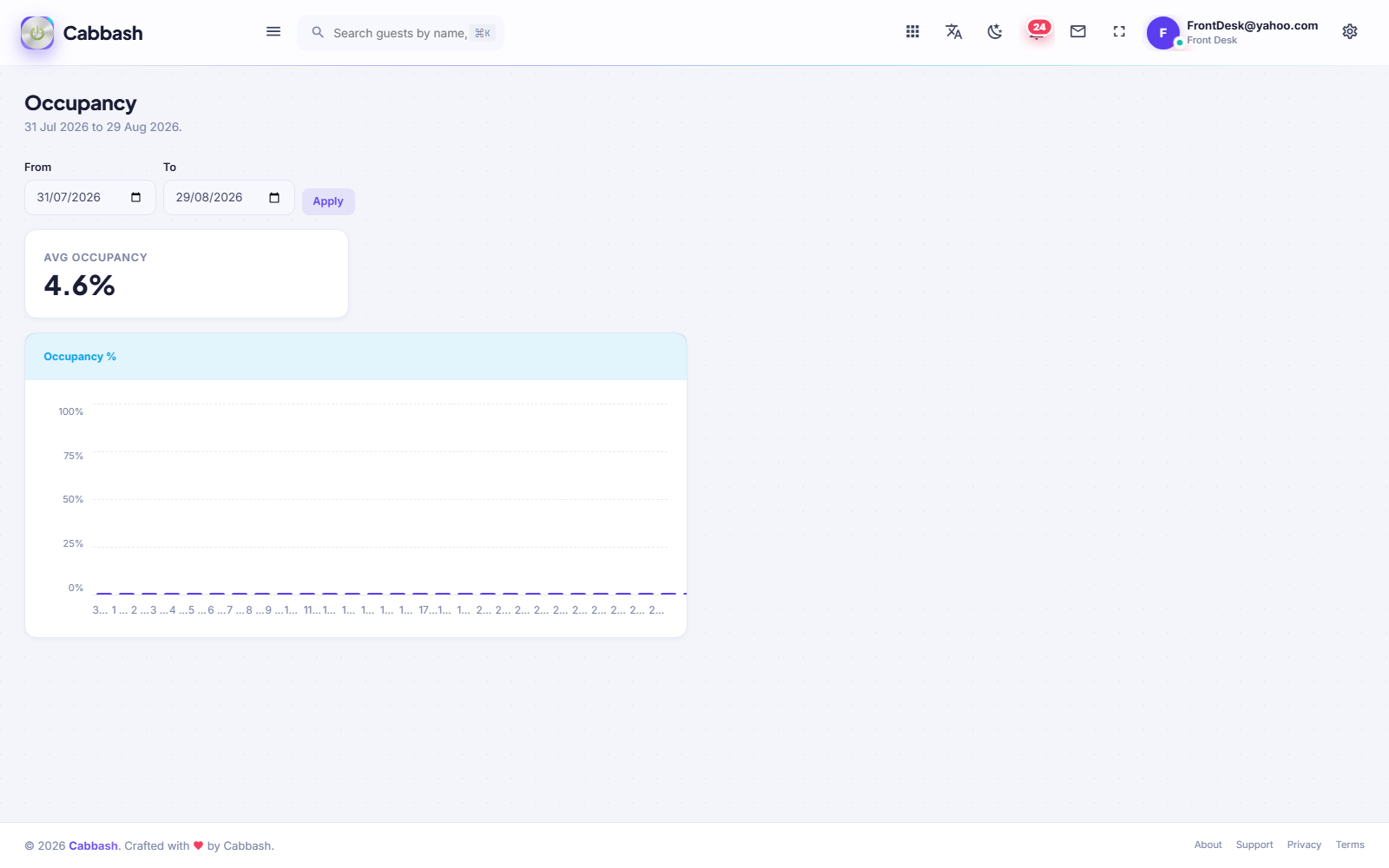The image size is (1389, 868).
Task: Click the Occupancy % chart legend
Action: (80, 357)
